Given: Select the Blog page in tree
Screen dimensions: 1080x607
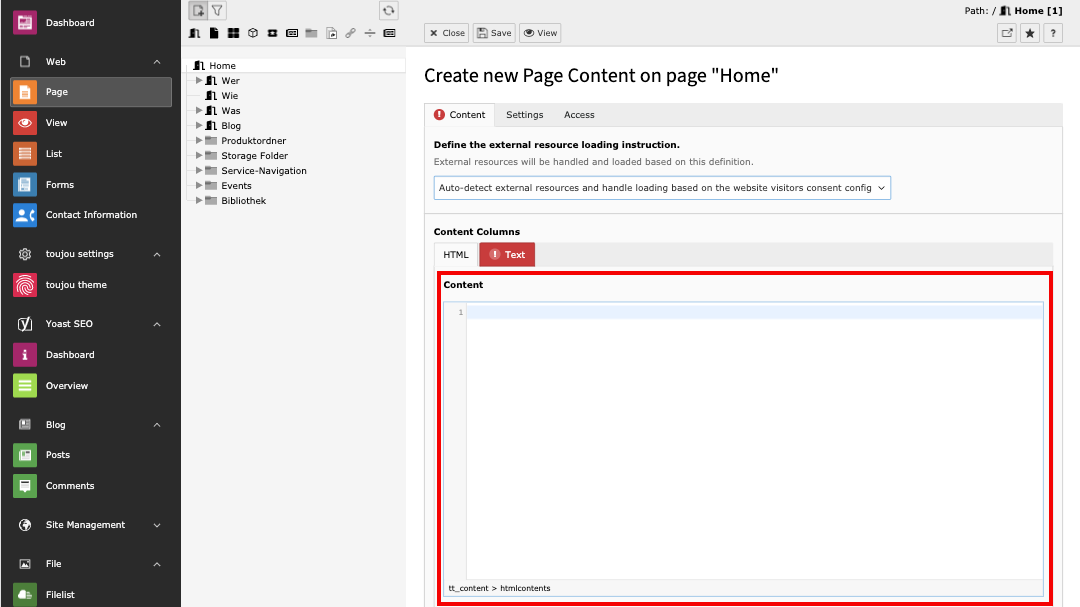Looking at the screenshot, I should tap(231, 126).
